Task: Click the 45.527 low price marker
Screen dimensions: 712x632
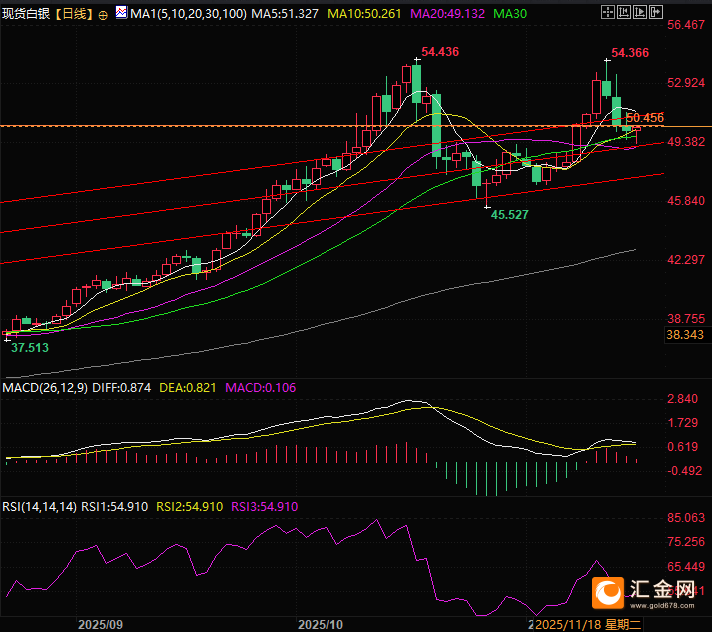Action: tap(509, 215)
